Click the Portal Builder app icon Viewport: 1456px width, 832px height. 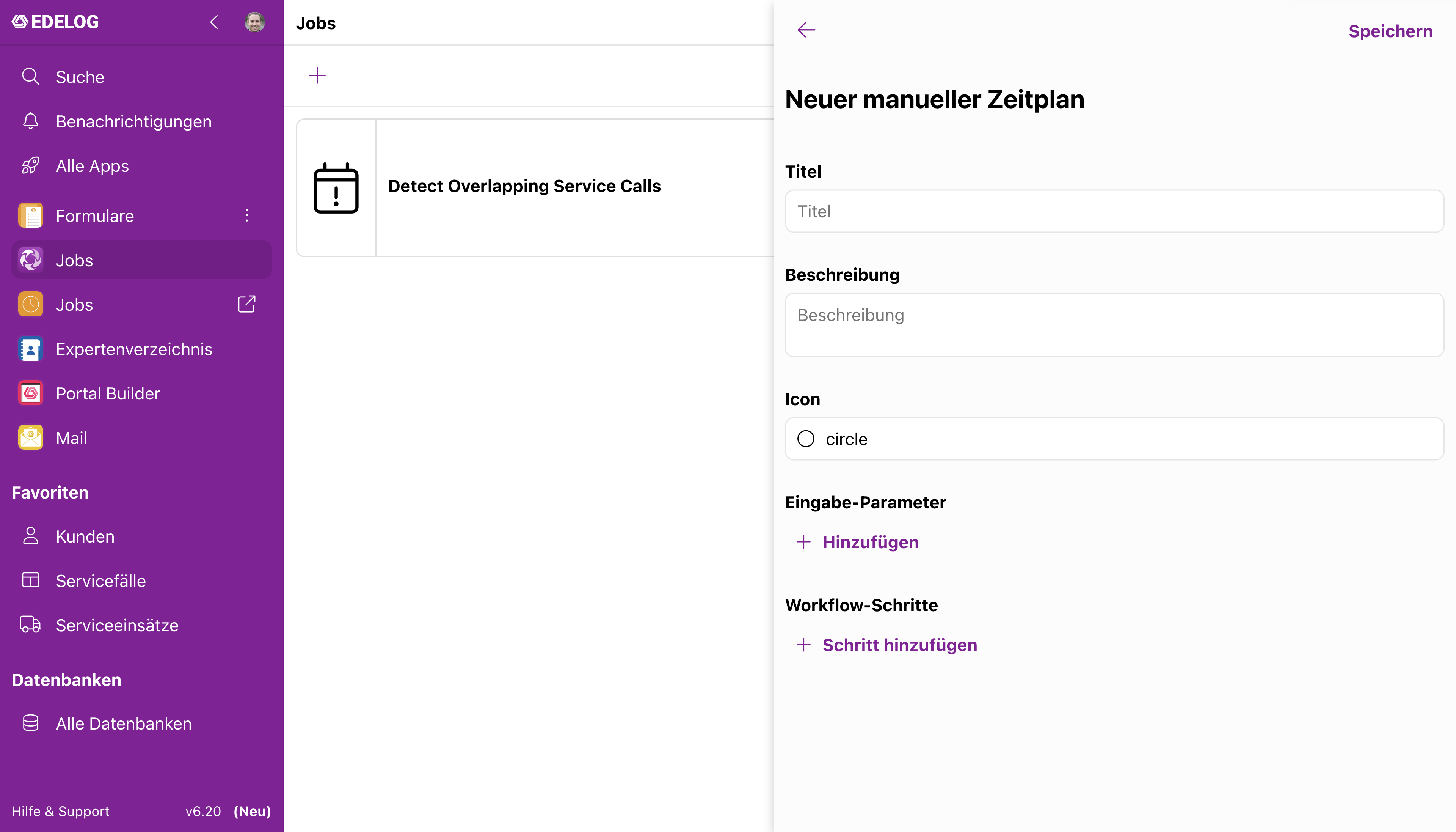click(x=30, y=393)
